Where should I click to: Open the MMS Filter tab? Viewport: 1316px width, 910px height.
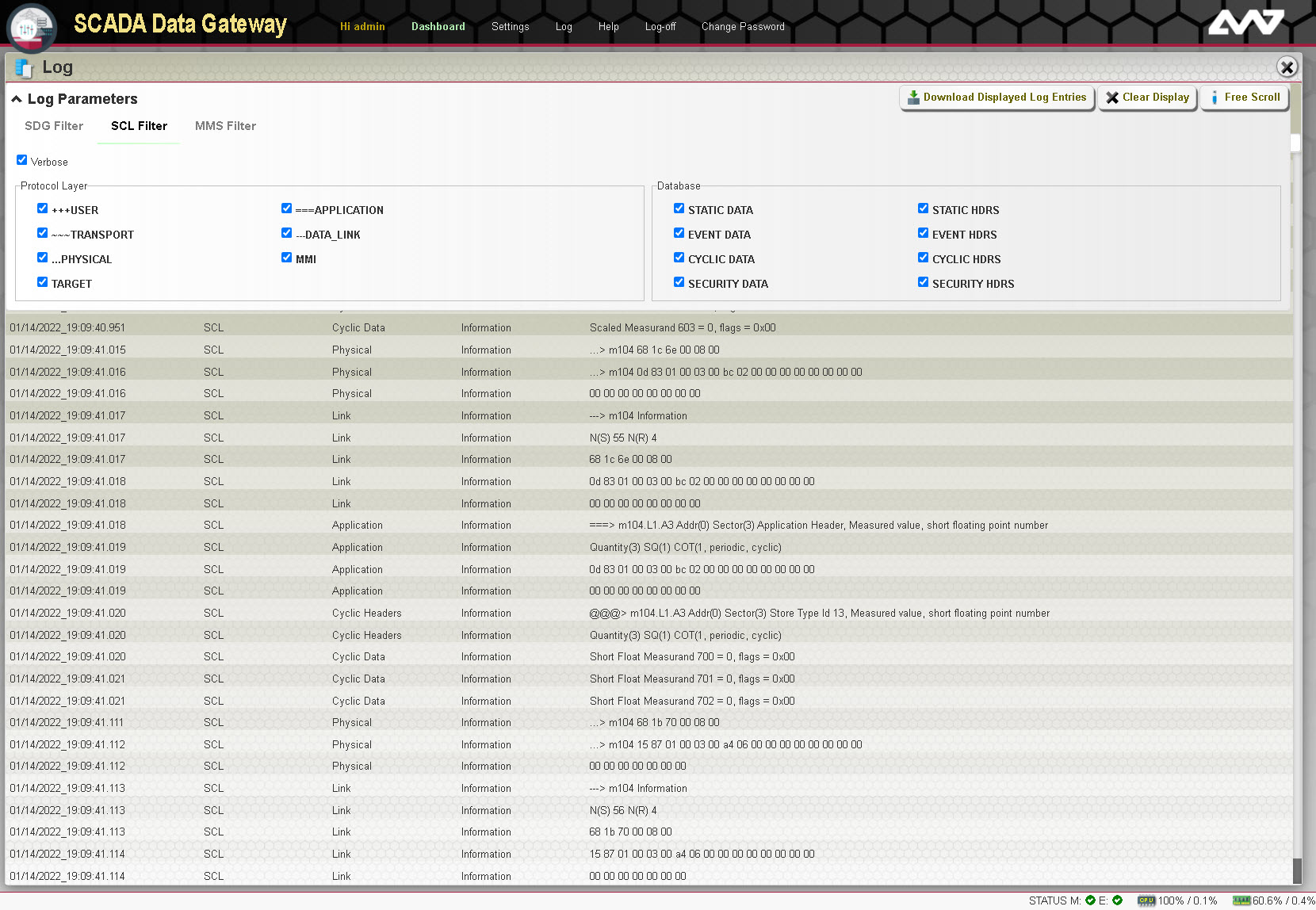[225, 126]
